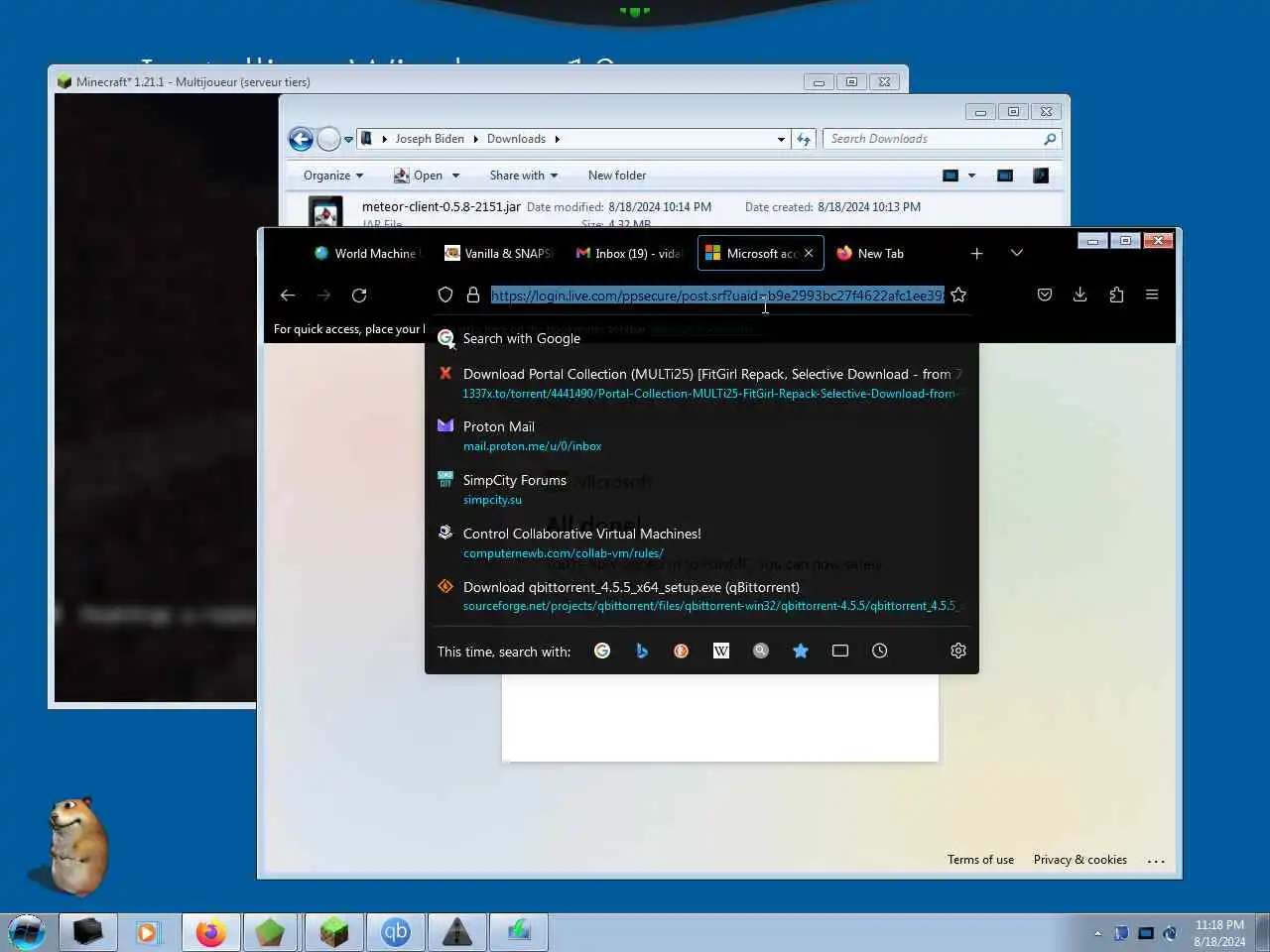Search history using the clock icon
1270x952 pixels.
880,651
